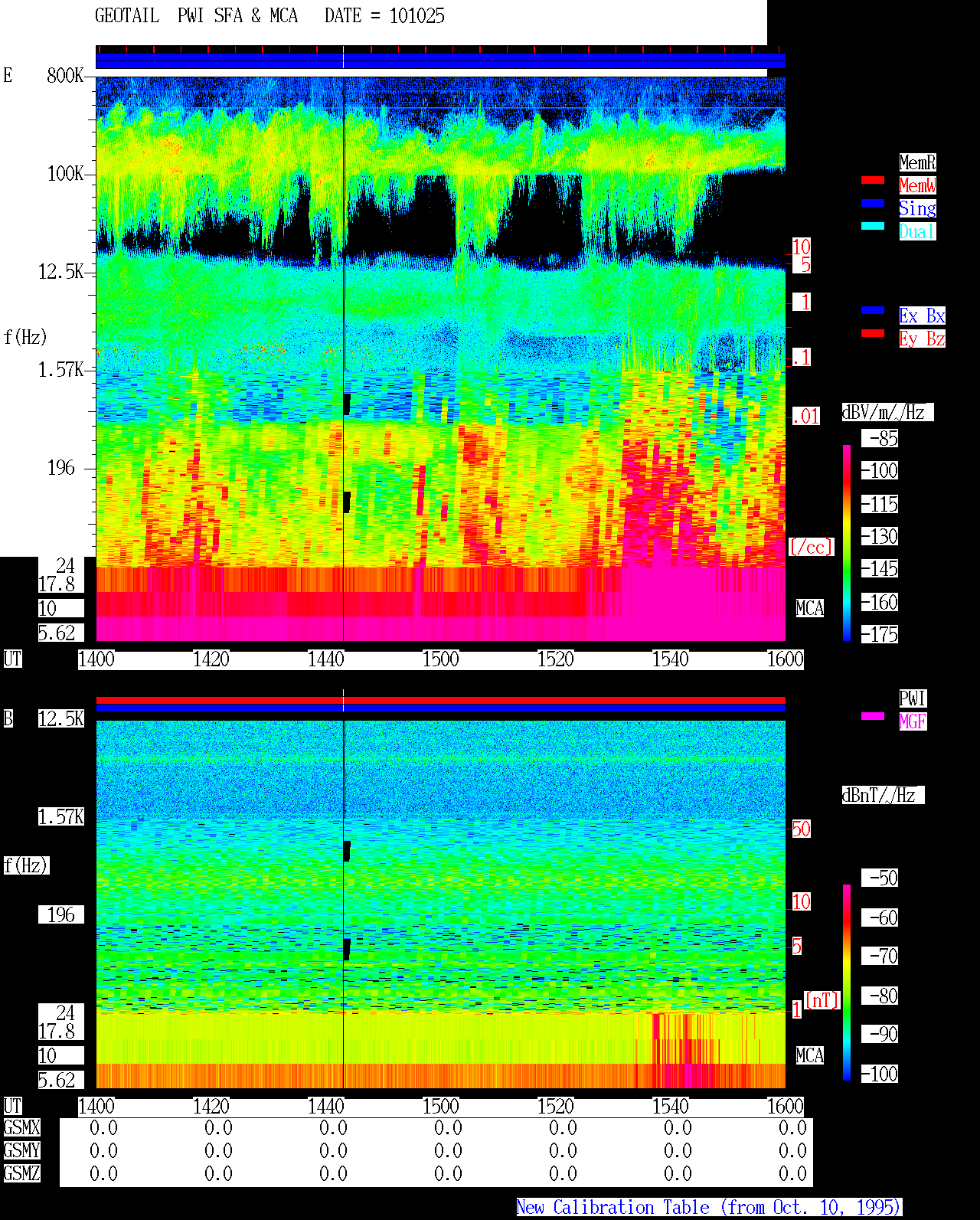The height and width of the screenshot is (1220, 980).
Task: Click the [nT] unit label
Action: (822, 1000)
